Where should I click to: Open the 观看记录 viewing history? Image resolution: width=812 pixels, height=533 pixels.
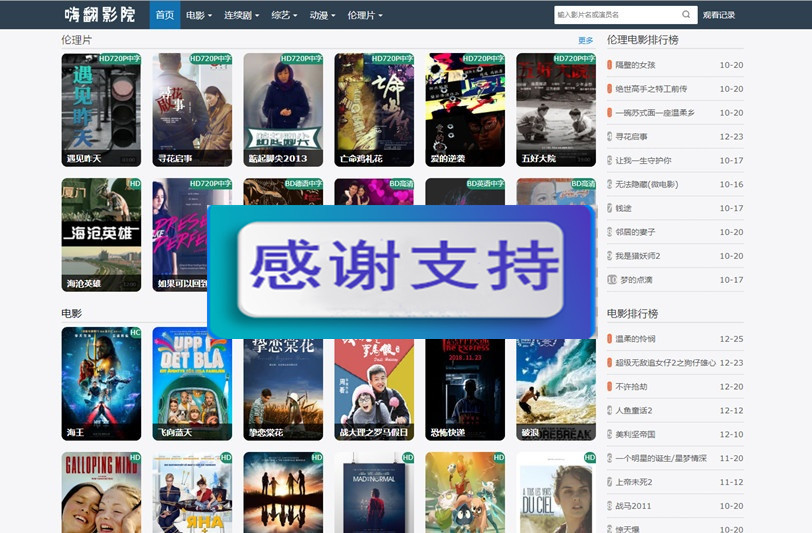click(x=719, y=15)
